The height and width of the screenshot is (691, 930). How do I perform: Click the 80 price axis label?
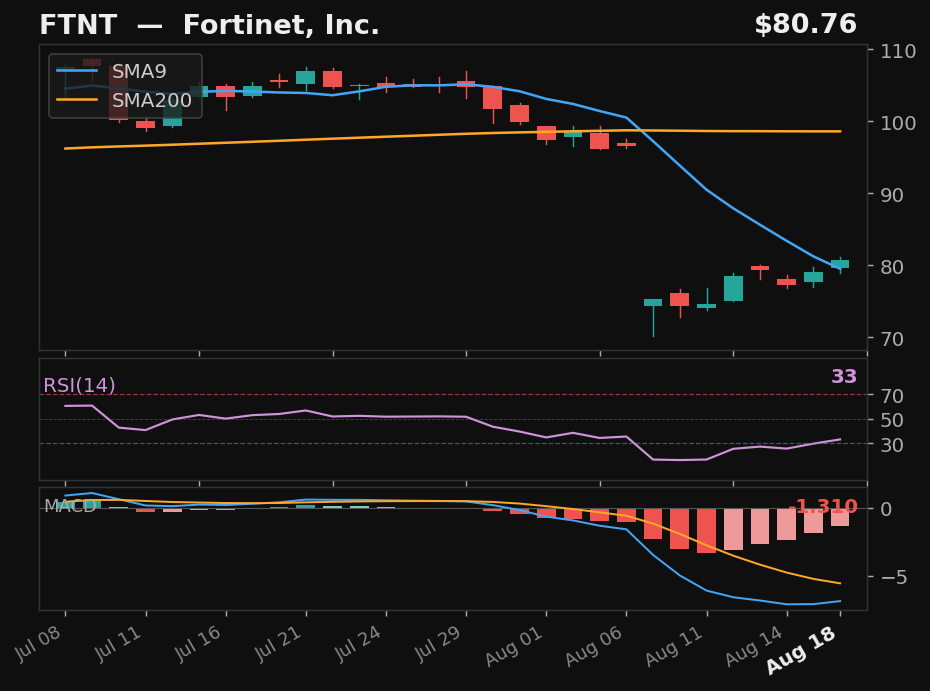point(892,267)
